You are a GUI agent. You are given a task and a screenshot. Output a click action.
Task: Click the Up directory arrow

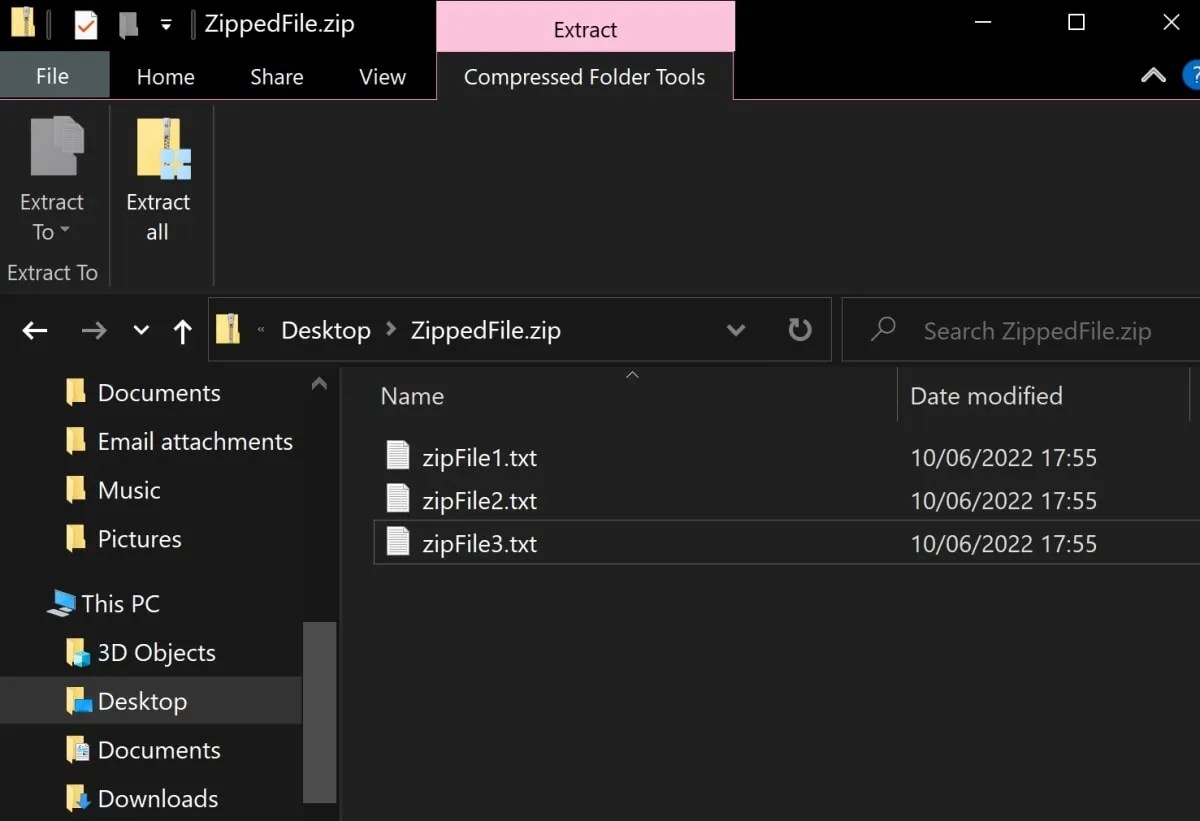coord(182,331)
